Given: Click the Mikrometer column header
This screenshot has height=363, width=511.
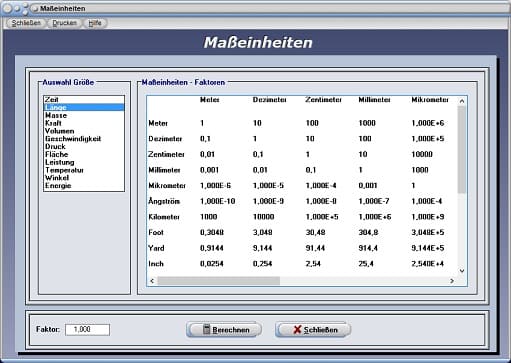Looking at the screenshot, I should pos(430,100).
